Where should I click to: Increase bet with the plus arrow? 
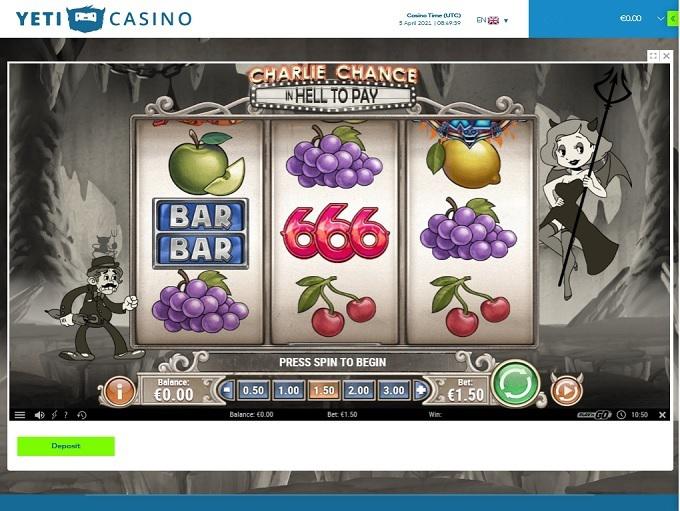coord(420,390)
